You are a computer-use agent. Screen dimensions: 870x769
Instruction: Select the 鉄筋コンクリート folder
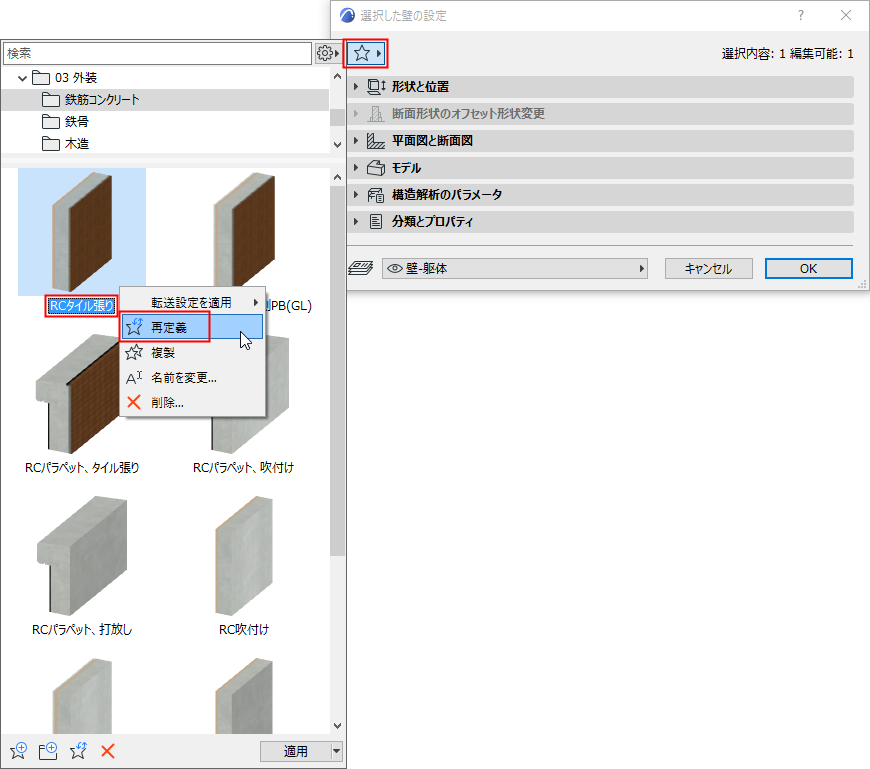click(x=165, y=100)
